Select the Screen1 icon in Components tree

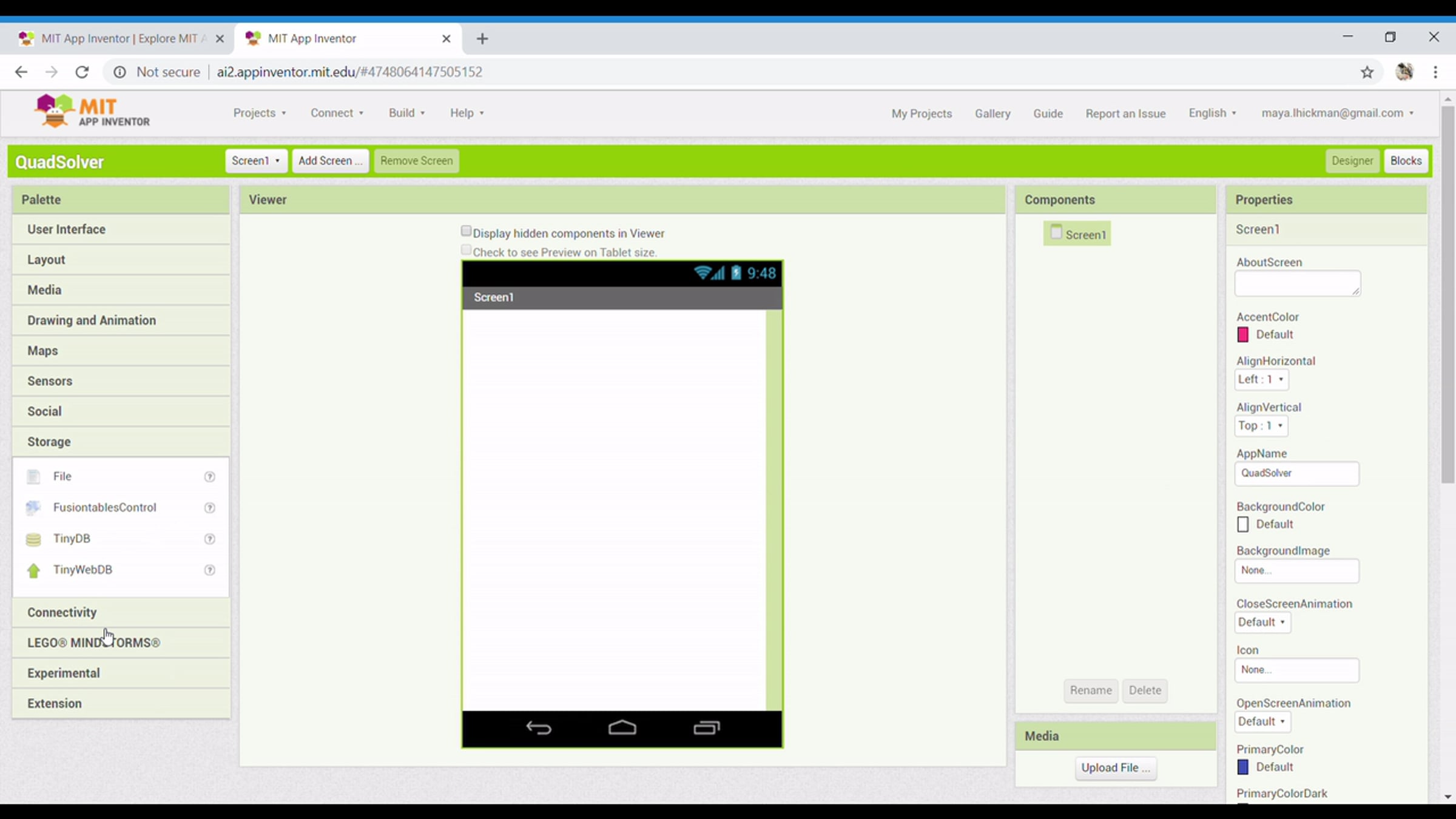[x=1056, y=232]
